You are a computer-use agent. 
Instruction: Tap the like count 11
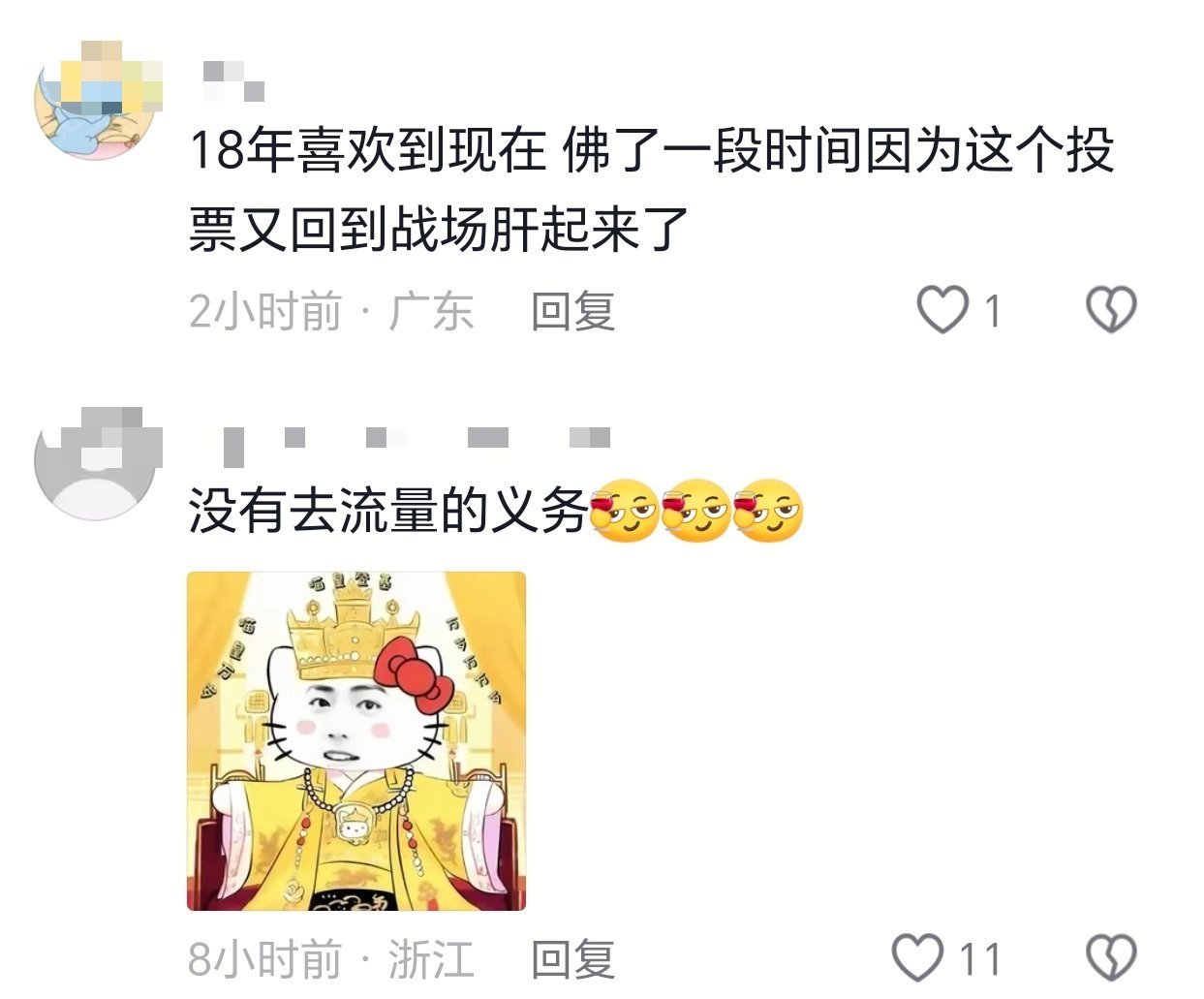(x=979, y=959)
